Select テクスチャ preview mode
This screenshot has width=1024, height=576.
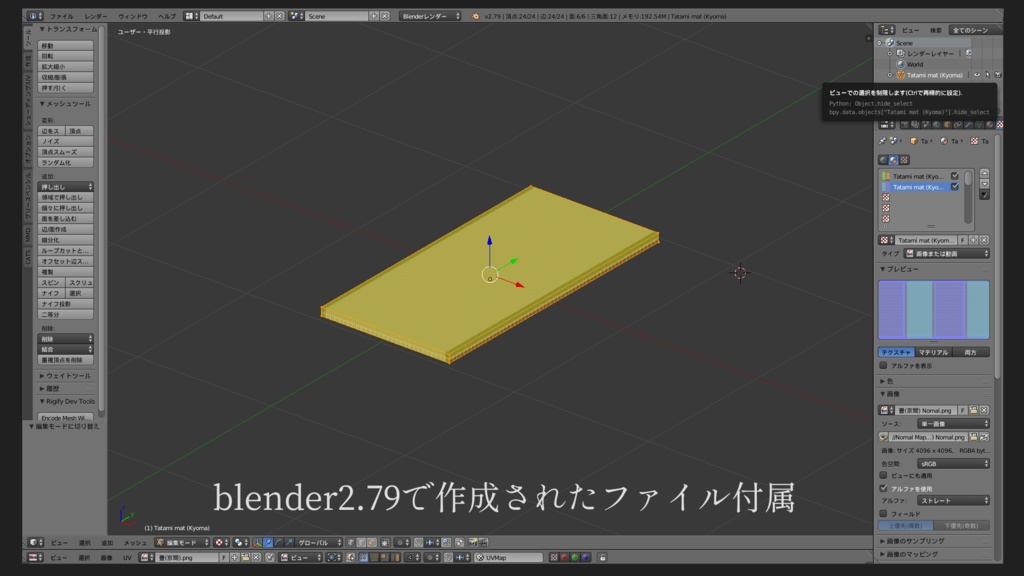(896, 352)
